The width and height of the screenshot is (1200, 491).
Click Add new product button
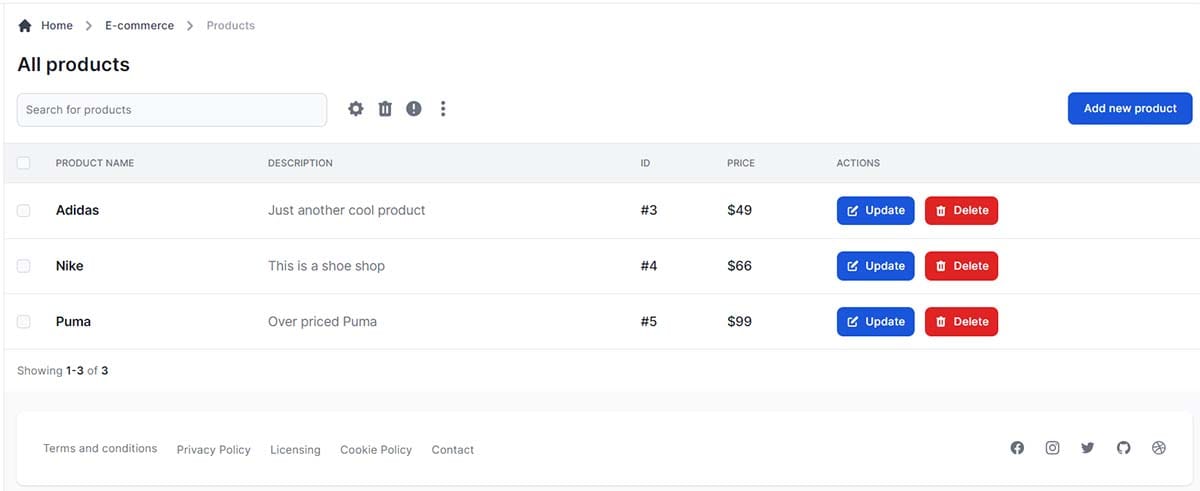1130,109
